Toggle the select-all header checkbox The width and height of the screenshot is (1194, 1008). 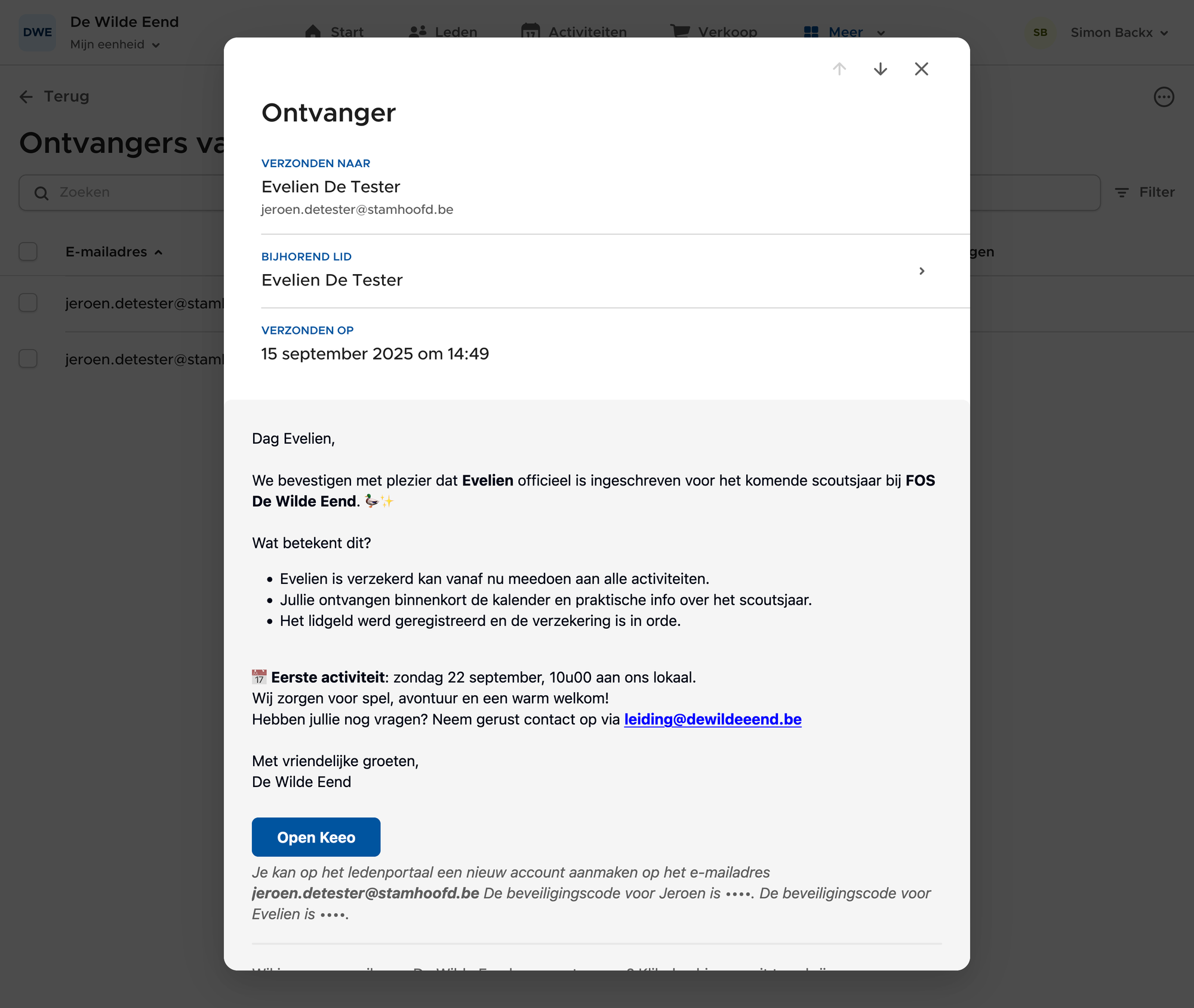pyautogui.click(x=28, y=252)
